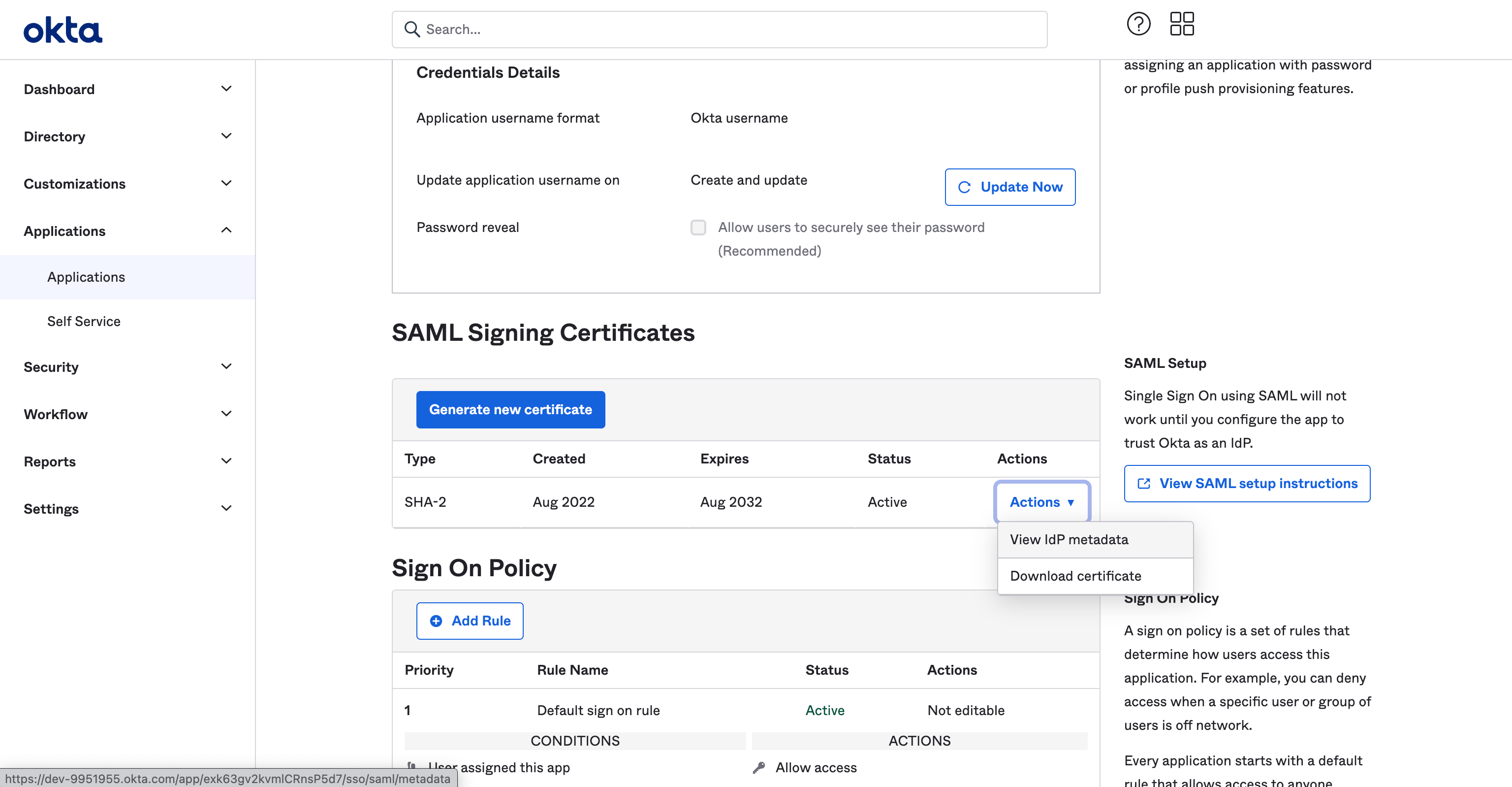Click the external link icon for SAML setup
The image size is (1512, 787).
[x=1143, y=483]
